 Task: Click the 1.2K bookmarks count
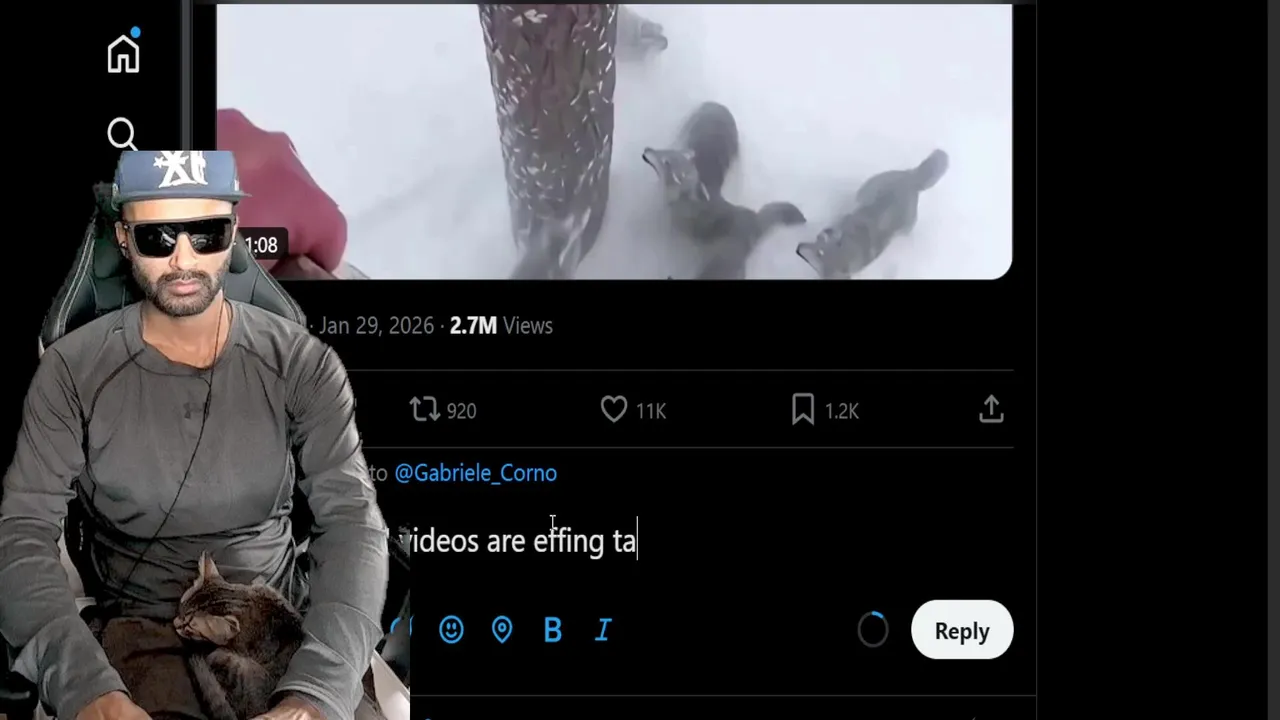pyautogui.click(x=842, y=411)
